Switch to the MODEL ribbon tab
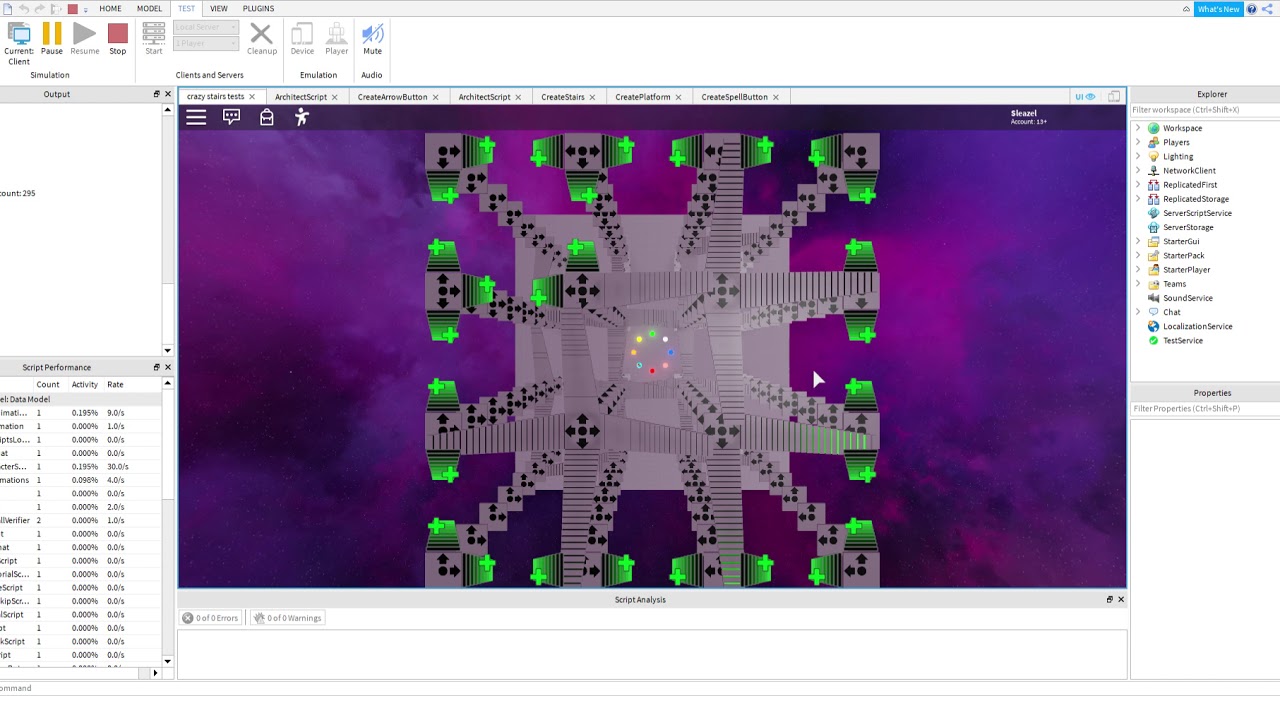 tap(149, 9)
